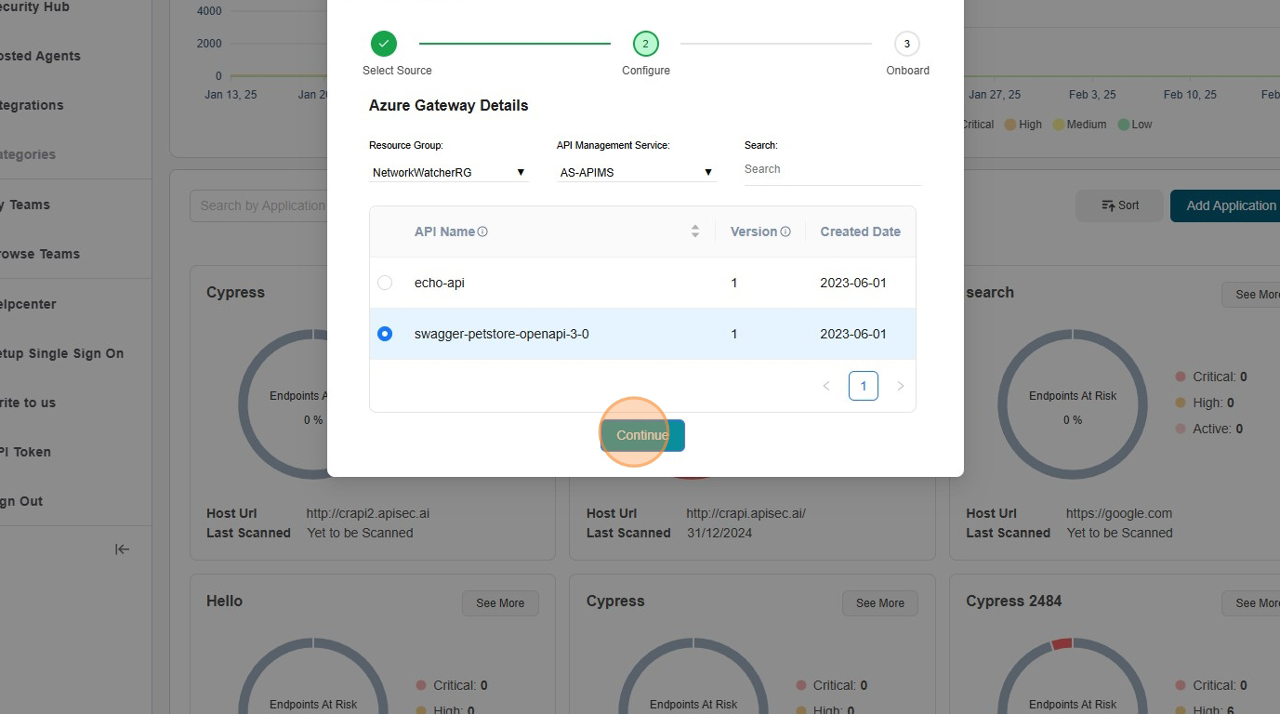Go to next page arrow in table
This screenshot has height=714, width=1280.
pos(900,386)
